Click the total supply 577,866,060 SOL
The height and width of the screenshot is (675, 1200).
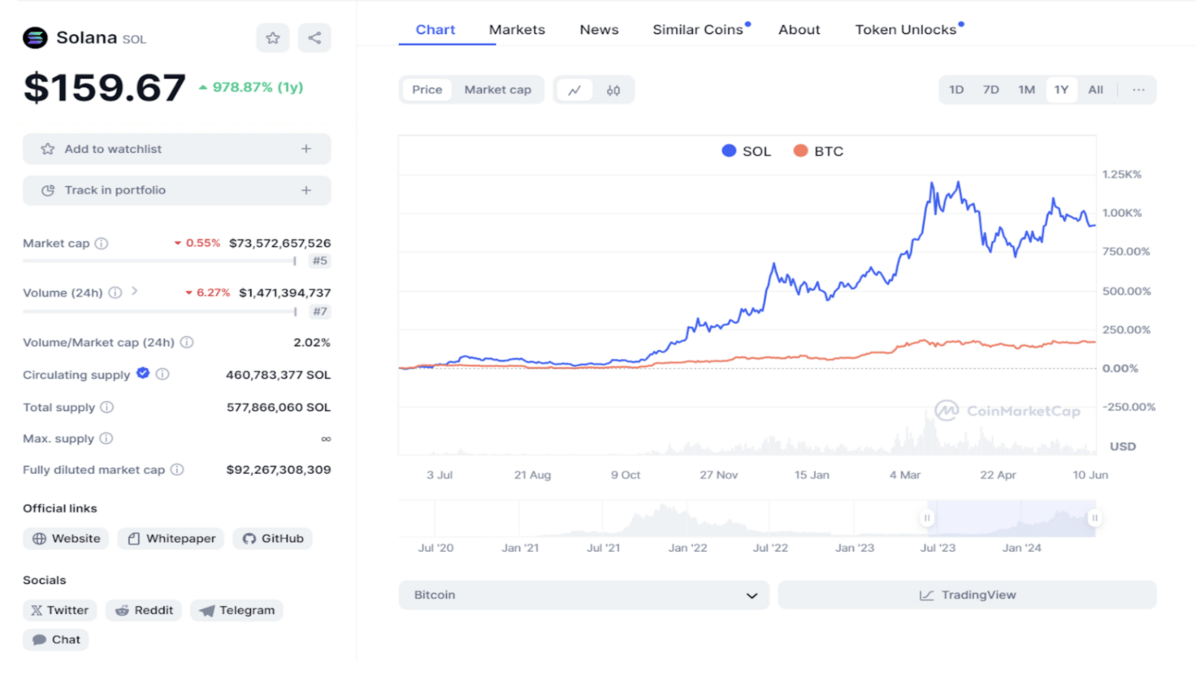(x=279, y=408)
